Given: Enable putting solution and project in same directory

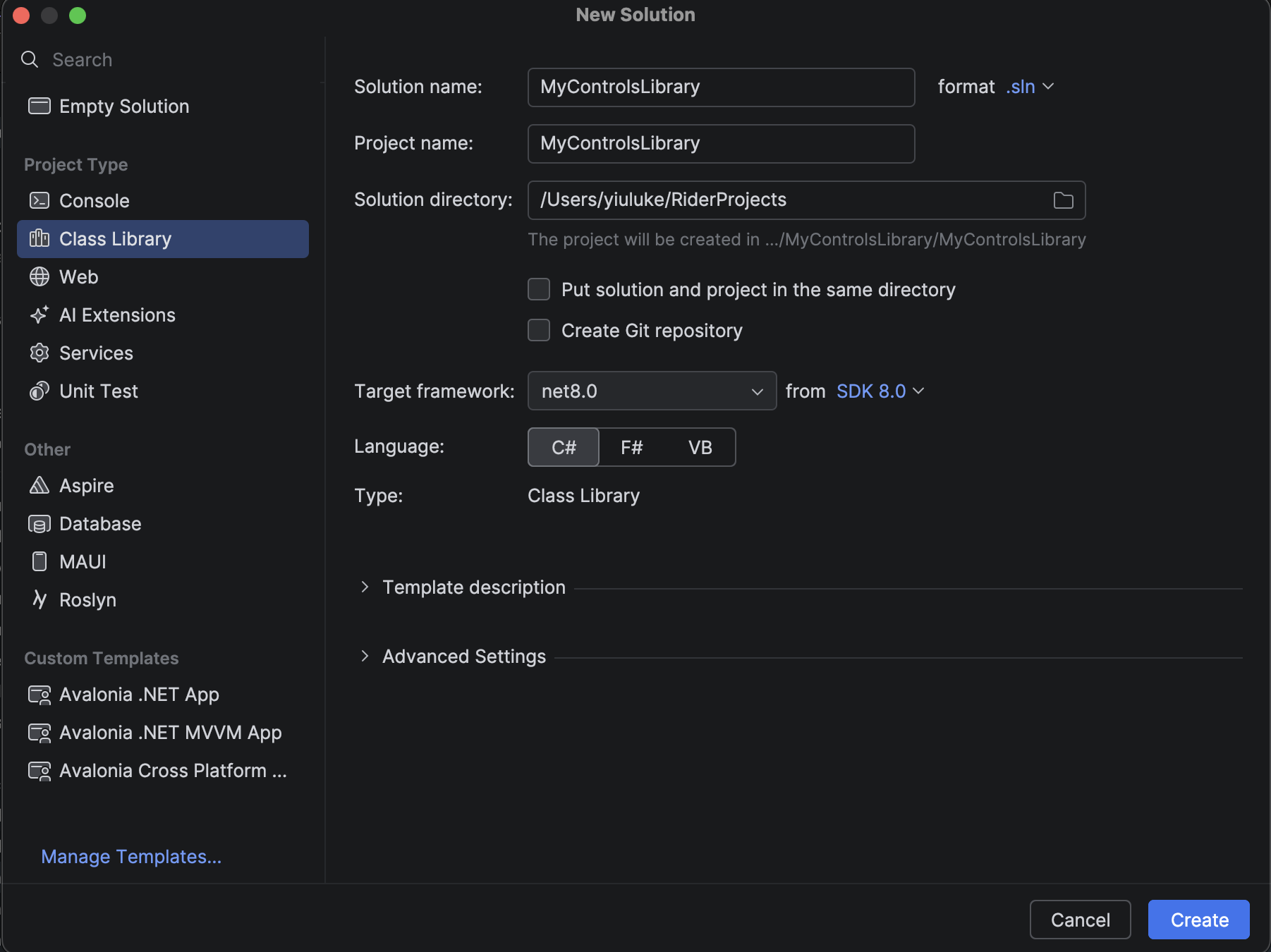Looking at the screenshot, I should pyautogui.click(x=538, y=289).
